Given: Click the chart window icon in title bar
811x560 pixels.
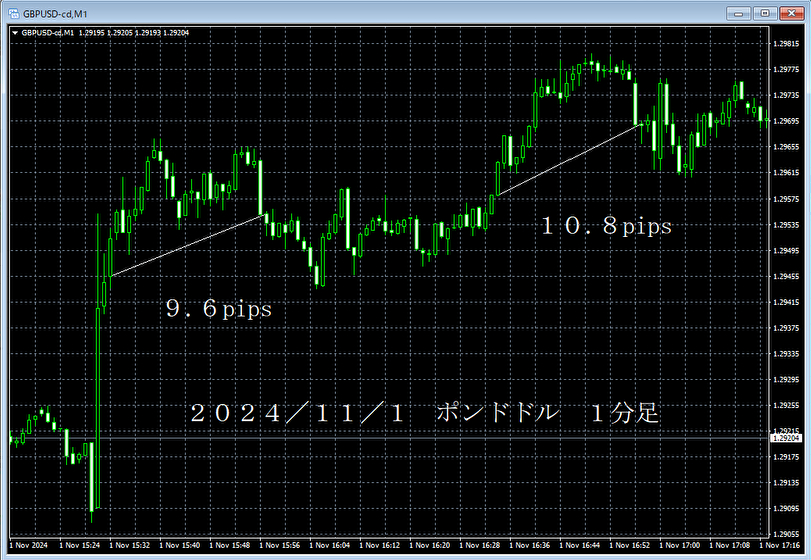Looking at the screenshot, I should (11, 12).
